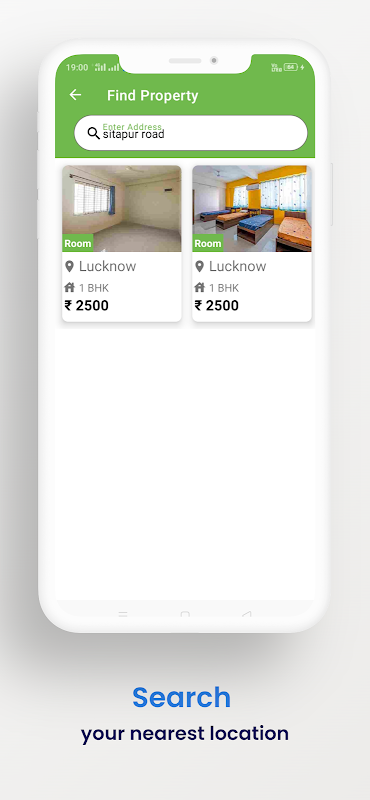Open the yellow-walled bedroom photo listing
Screen dimensions: 370x800
[x=252, y=208]
